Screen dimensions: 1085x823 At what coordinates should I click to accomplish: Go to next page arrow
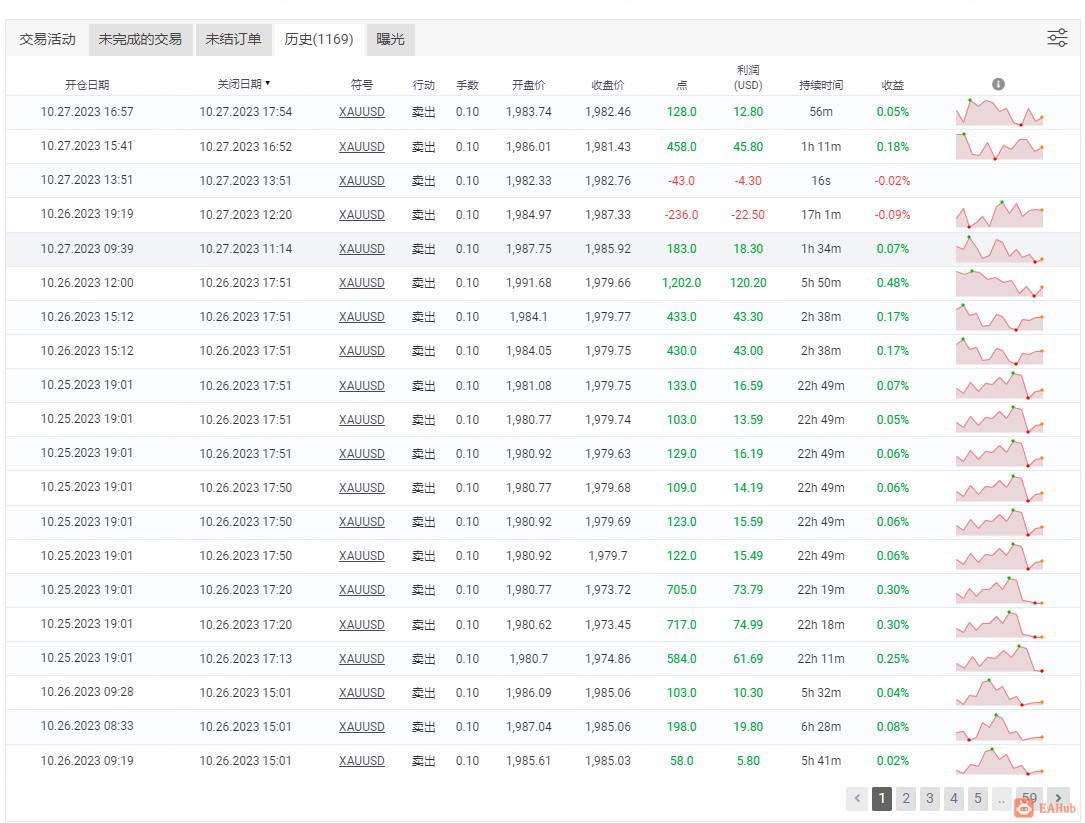click(x=1058, y=798)
